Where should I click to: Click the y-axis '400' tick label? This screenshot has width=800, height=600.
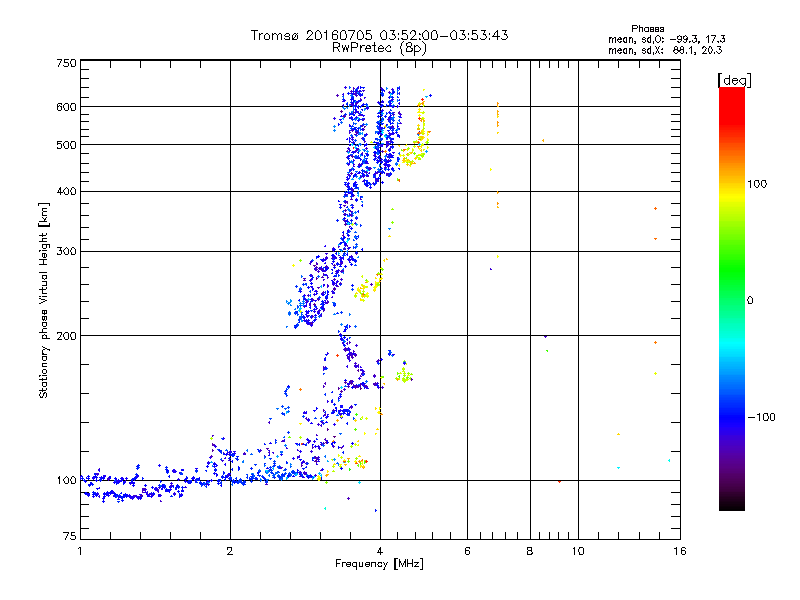(67, 191)
